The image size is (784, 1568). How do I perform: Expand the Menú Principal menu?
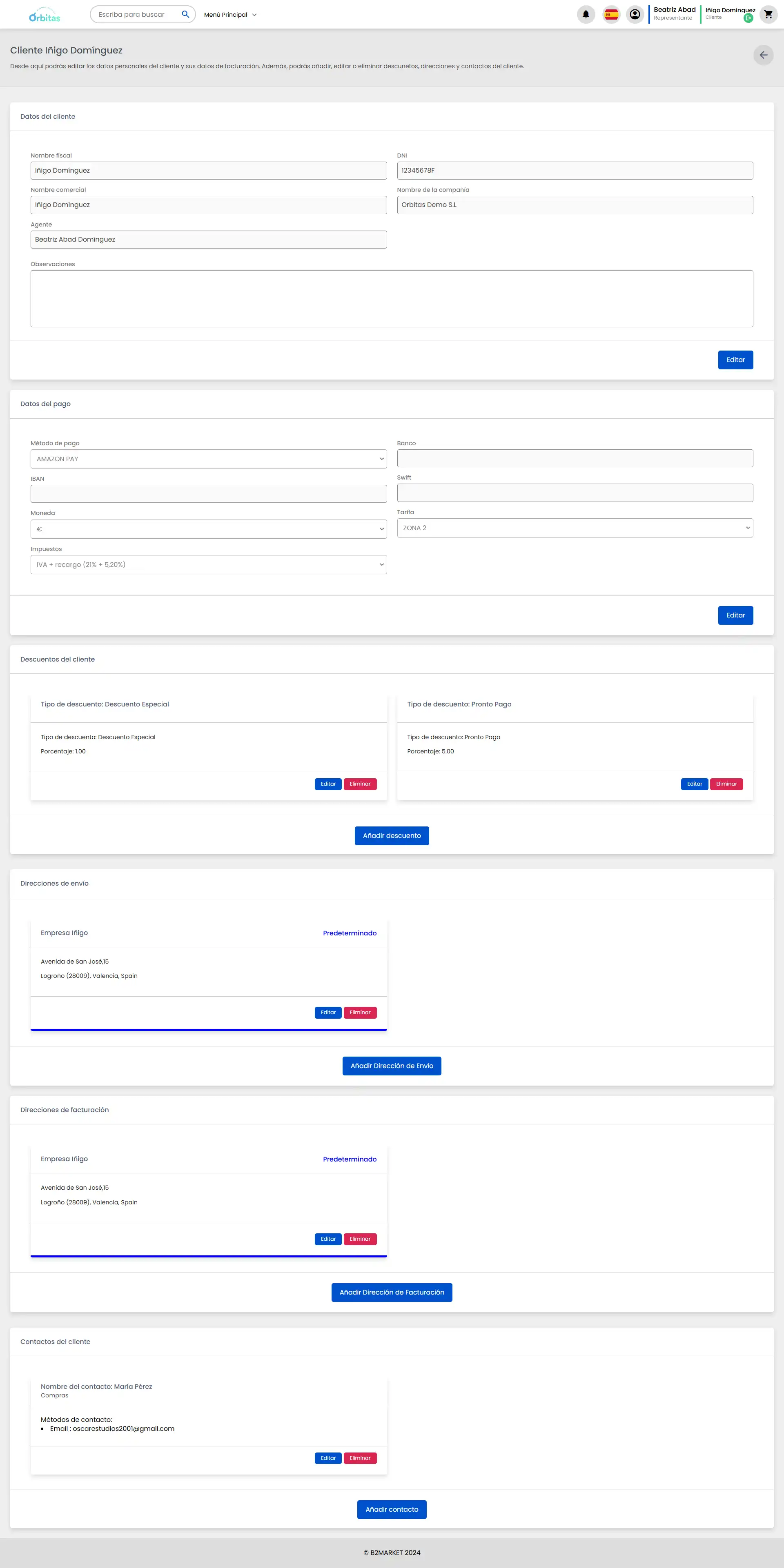click(x=230, y=15)
